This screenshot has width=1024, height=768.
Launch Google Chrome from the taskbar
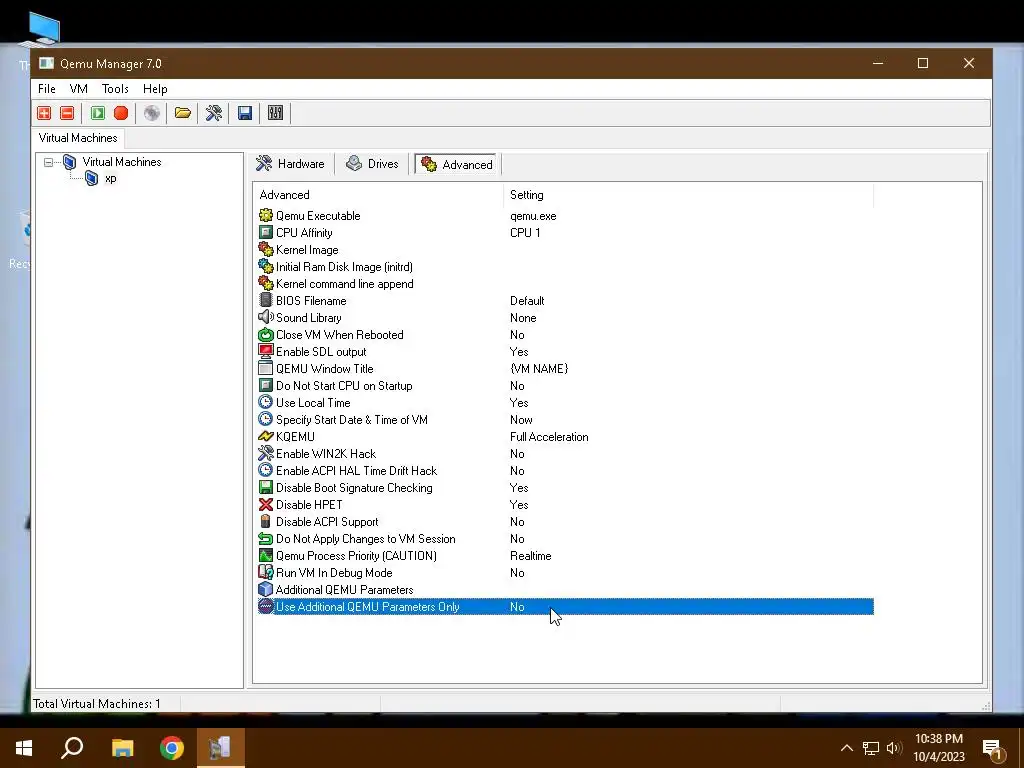click(172, 748)
